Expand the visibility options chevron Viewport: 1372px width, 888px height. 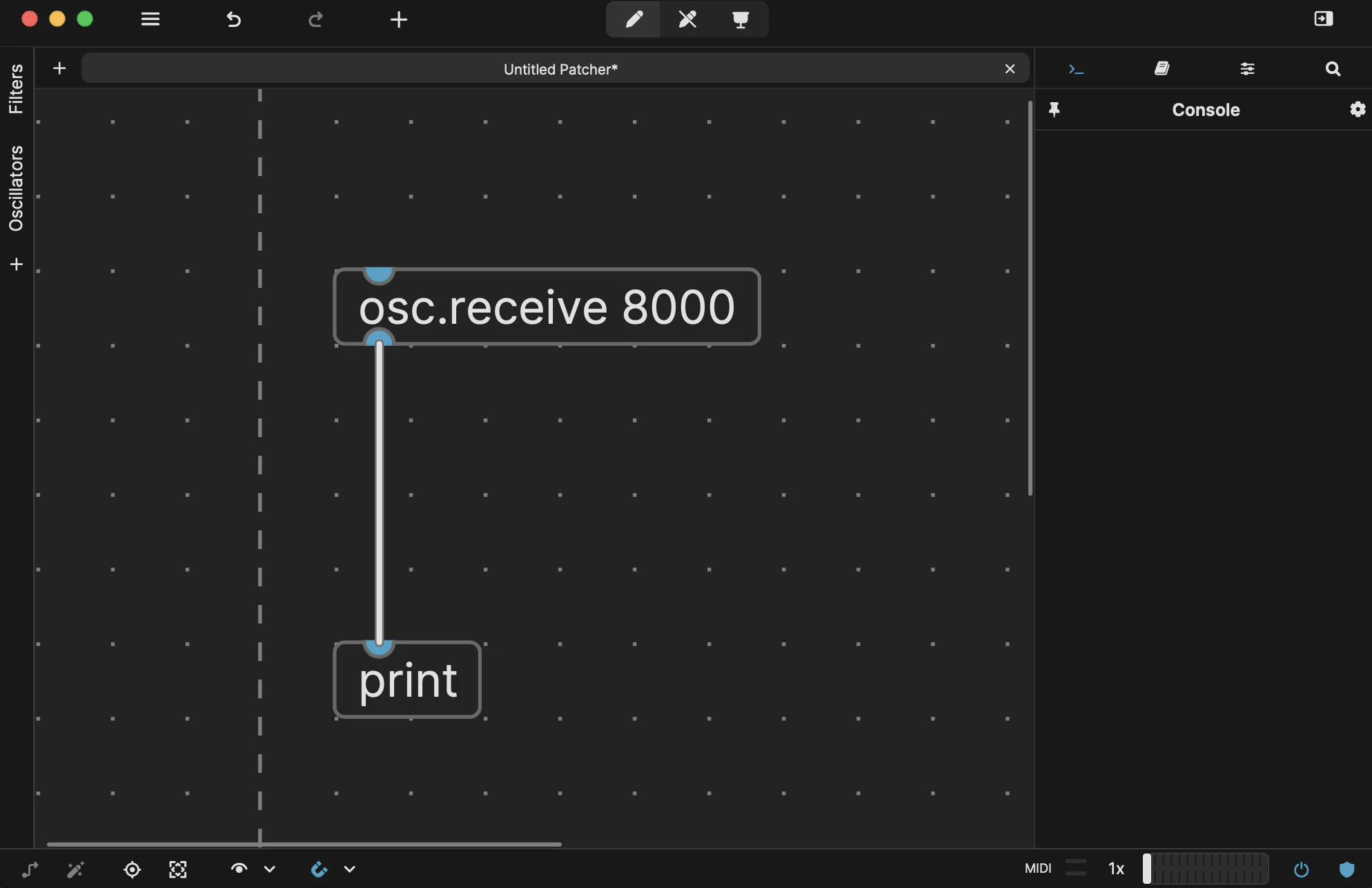point(270,869)
